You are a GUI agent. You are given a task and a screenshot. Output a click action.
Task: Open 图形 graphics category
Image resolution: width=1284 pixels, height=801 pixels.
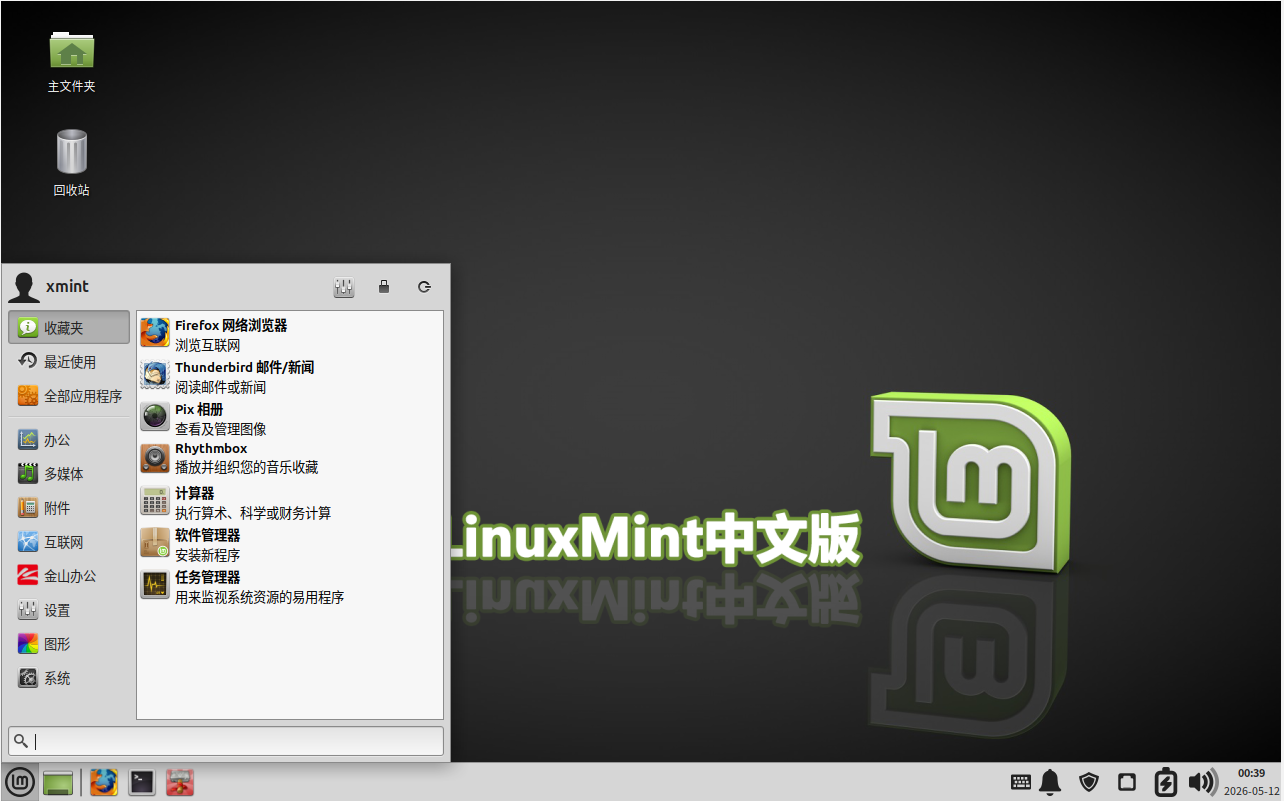69,644
